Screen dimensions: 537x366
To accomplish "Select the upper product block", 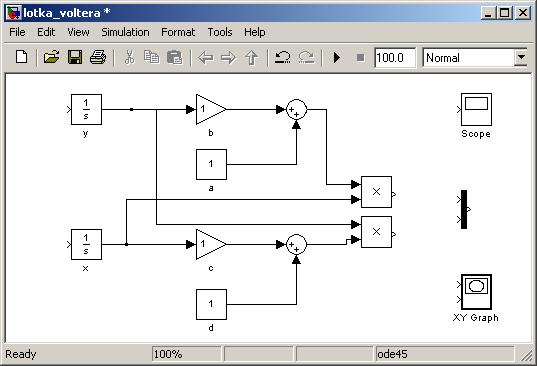I will point(376,192).
